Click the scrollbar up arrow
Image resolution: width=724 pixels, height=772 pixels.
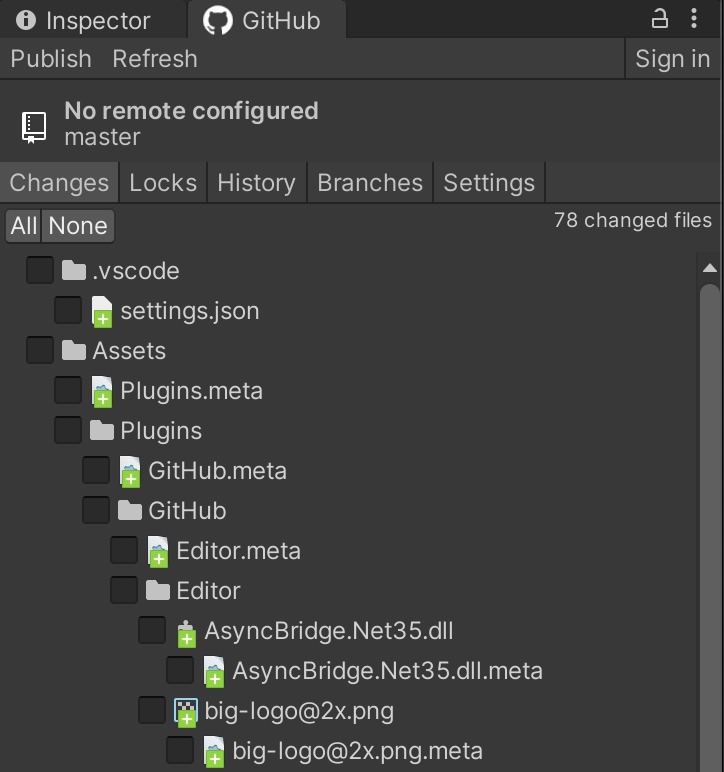[710, 268]
